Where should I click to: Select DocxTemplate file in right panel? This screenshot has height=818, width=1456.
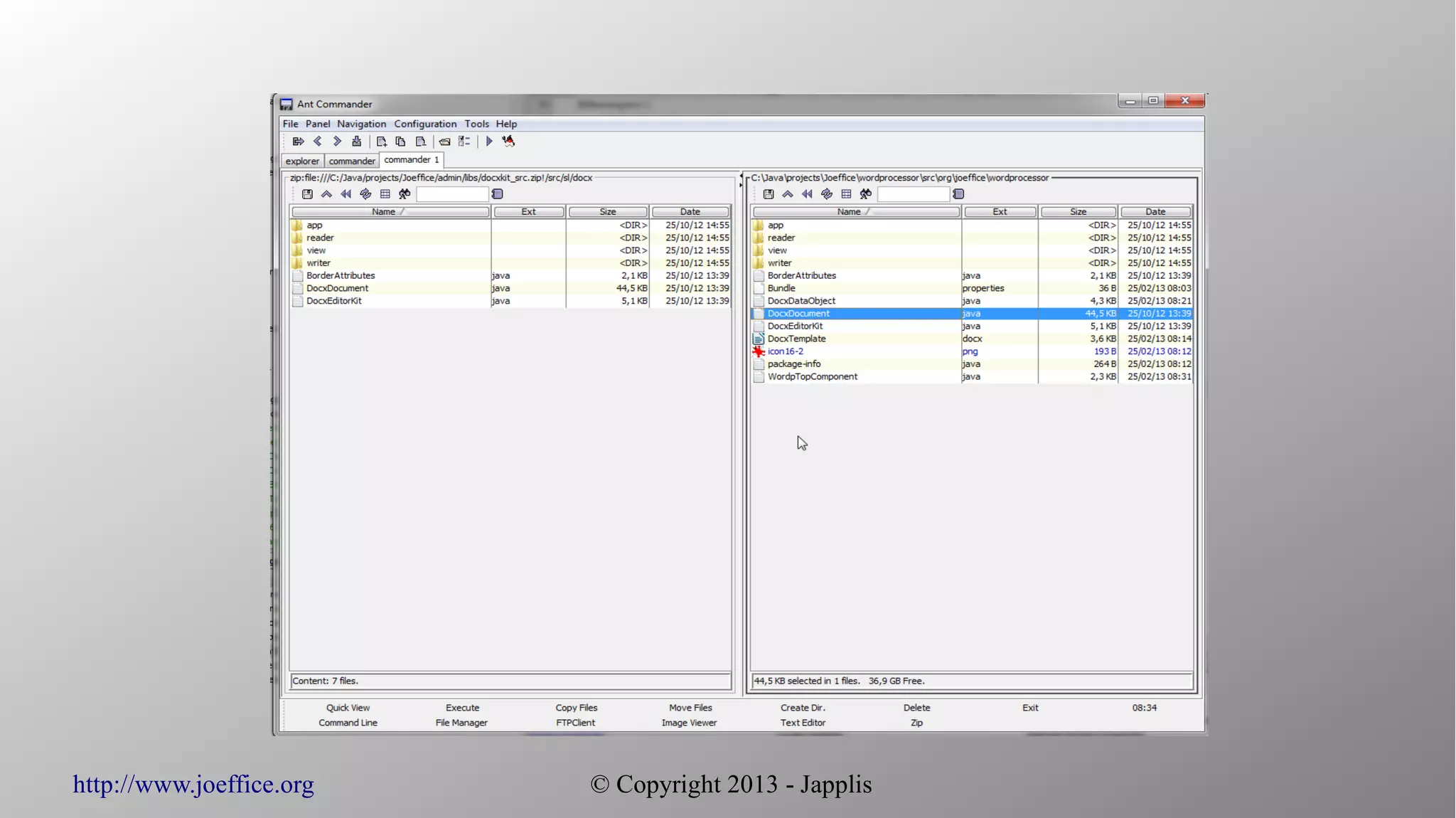click(796, 339)
